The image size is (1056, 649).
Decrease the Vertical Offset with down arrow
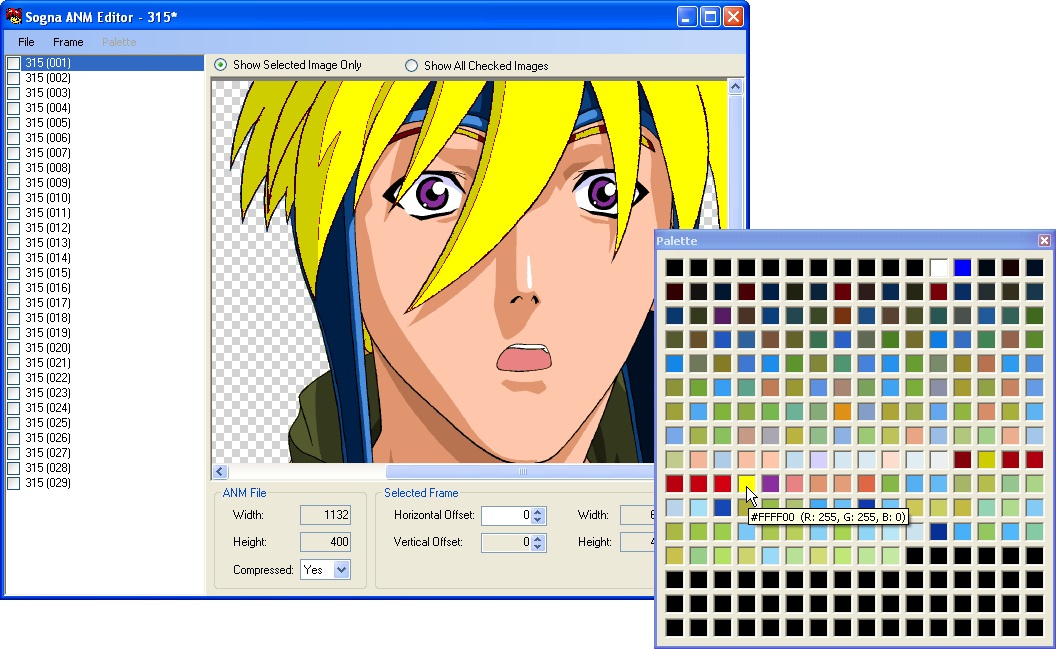coord(537,547)
